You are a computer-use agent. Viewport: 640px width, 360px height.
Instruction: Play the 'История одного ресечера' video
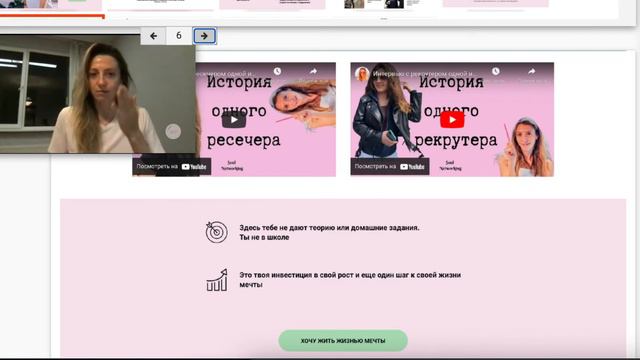coord(234,120)
